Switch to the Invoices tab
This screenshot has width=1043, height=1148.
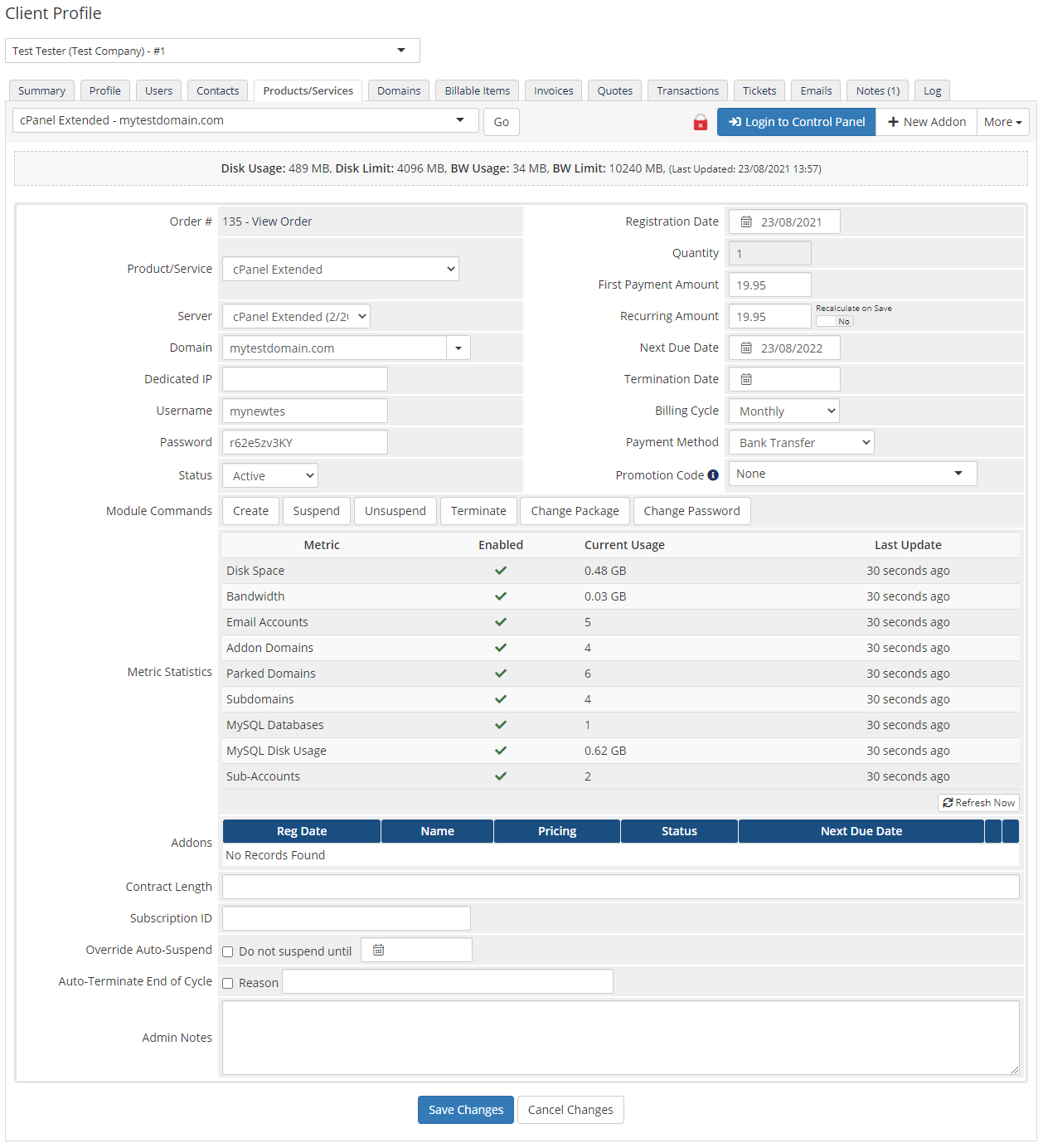[x=552, y=90]
